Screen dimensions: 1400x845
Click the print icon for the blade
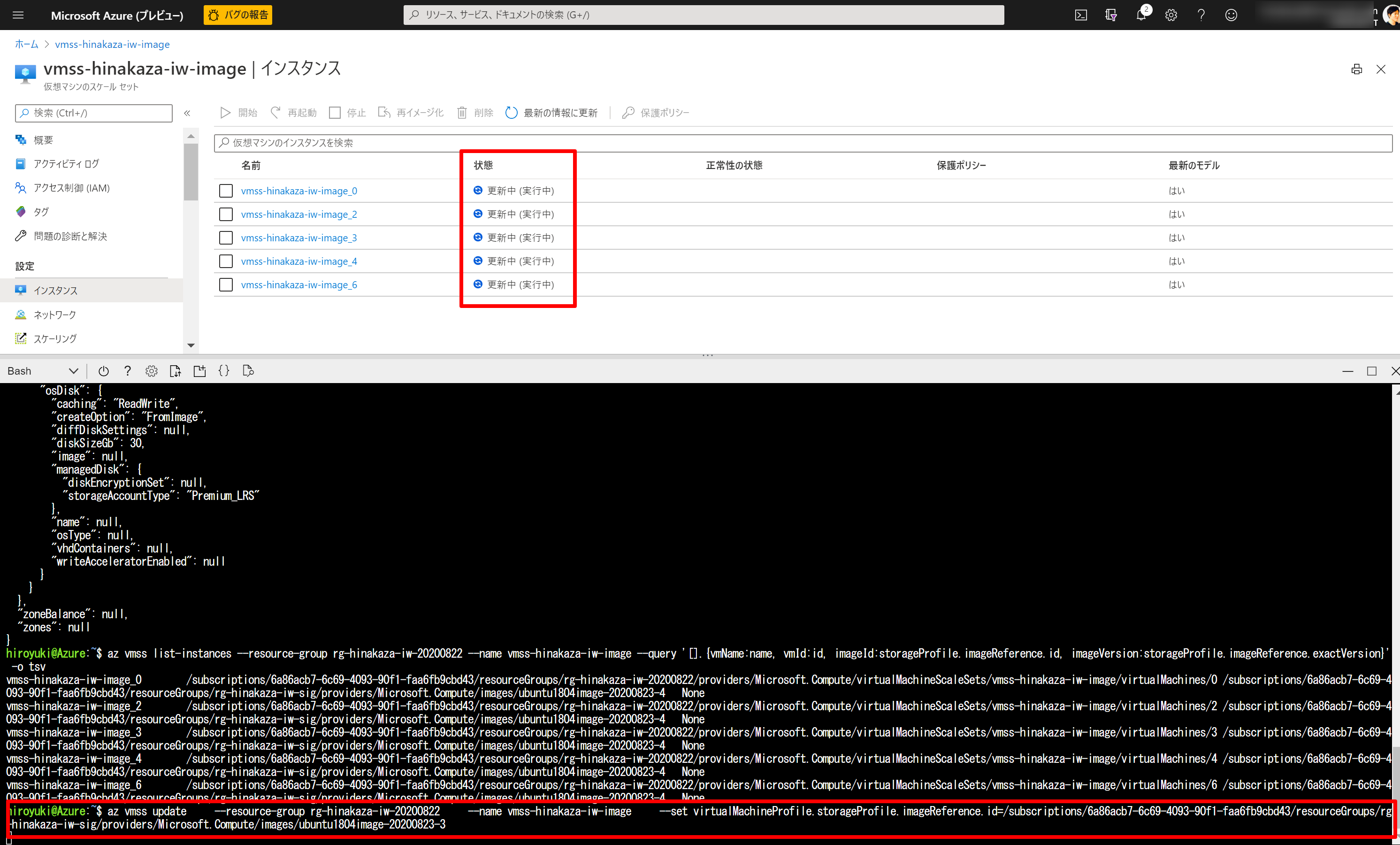[x=1356, y=69]
